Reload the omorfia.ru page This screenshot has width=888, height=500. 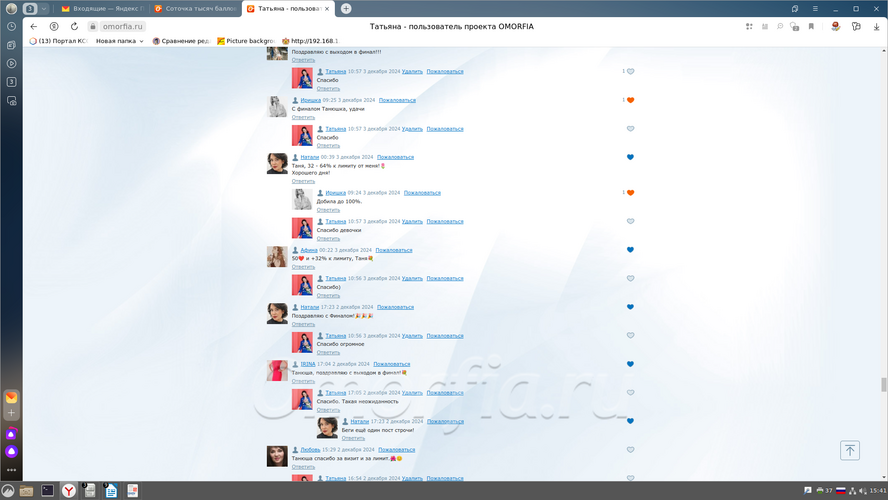coord(74,27)
